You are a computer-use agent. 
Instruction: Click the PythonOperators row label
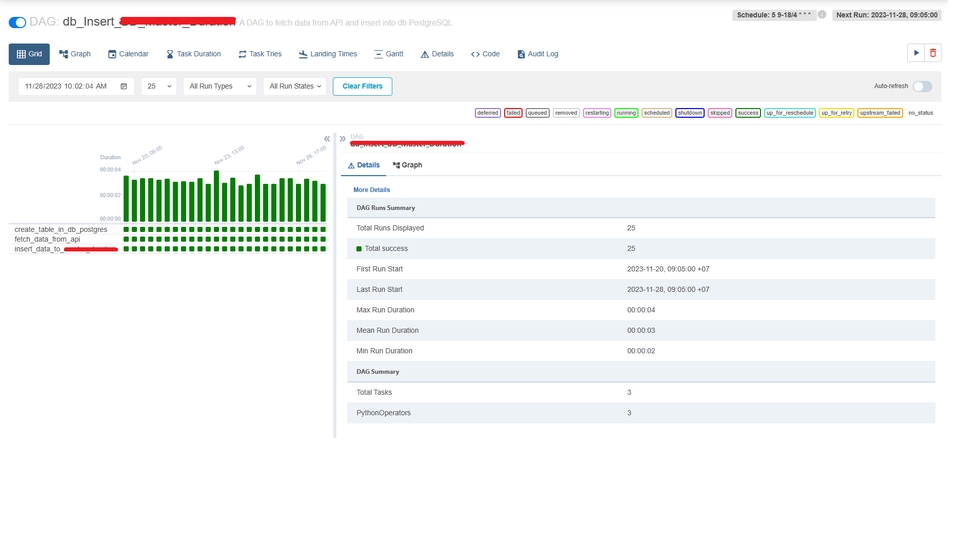[383, 413]
